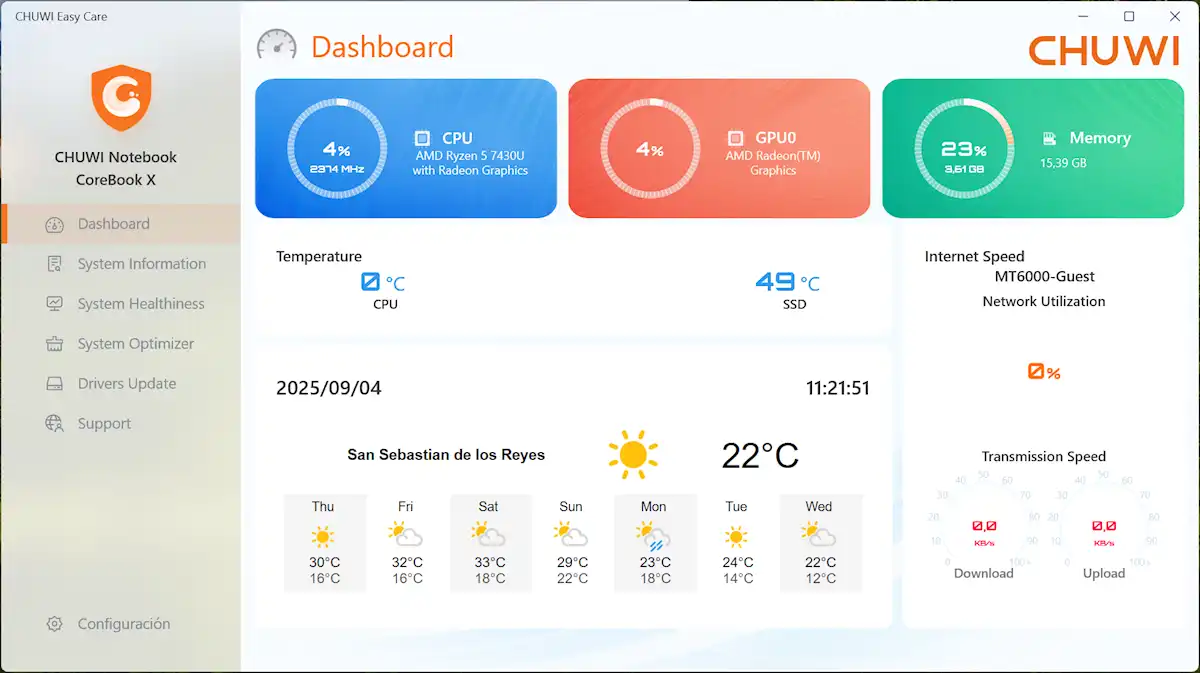Click the Memory usage ring gauge

click(964, 148)
